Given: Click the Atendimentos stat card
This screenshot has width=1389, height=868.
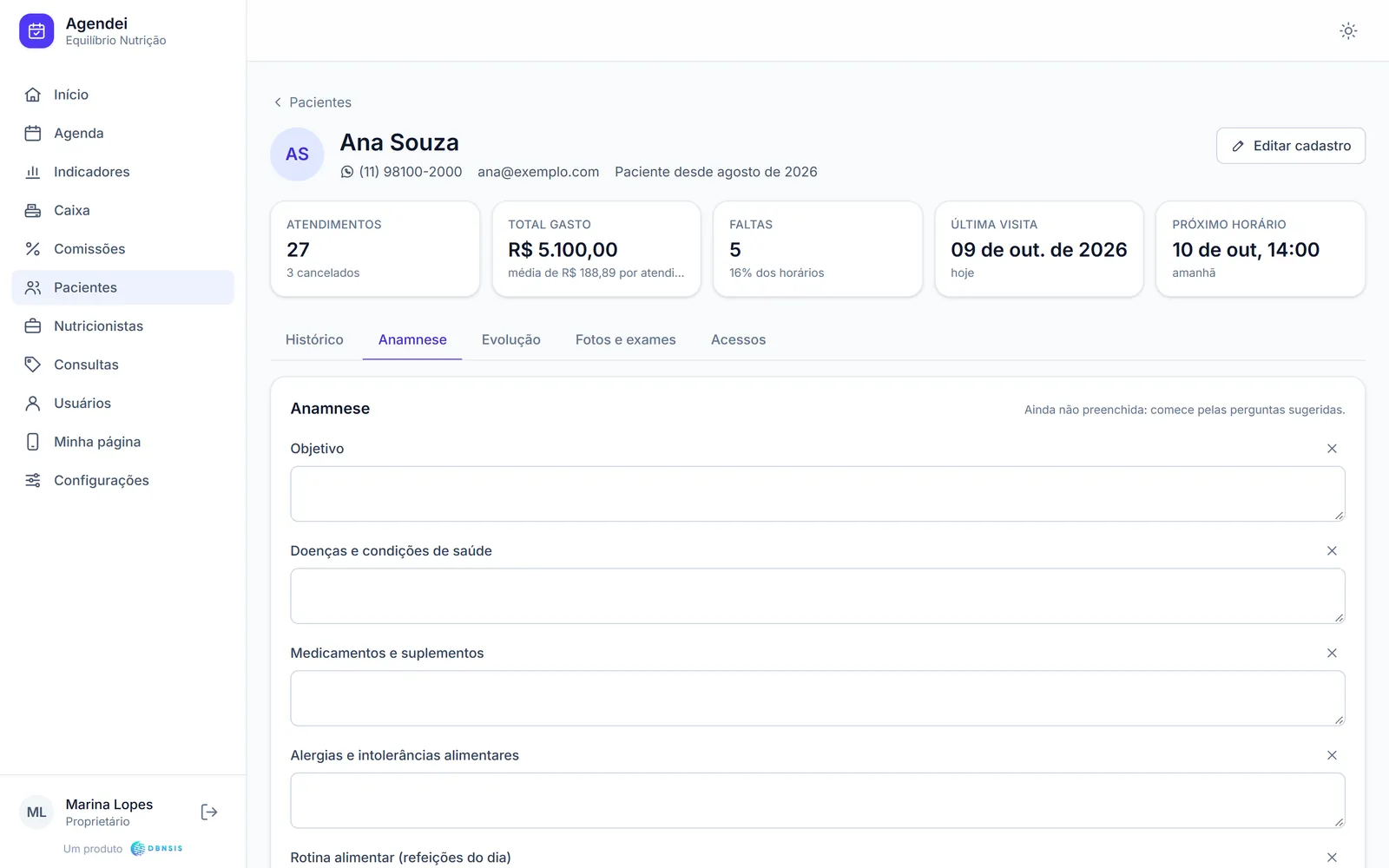Looking at the screenshot, I should (375, 249).
